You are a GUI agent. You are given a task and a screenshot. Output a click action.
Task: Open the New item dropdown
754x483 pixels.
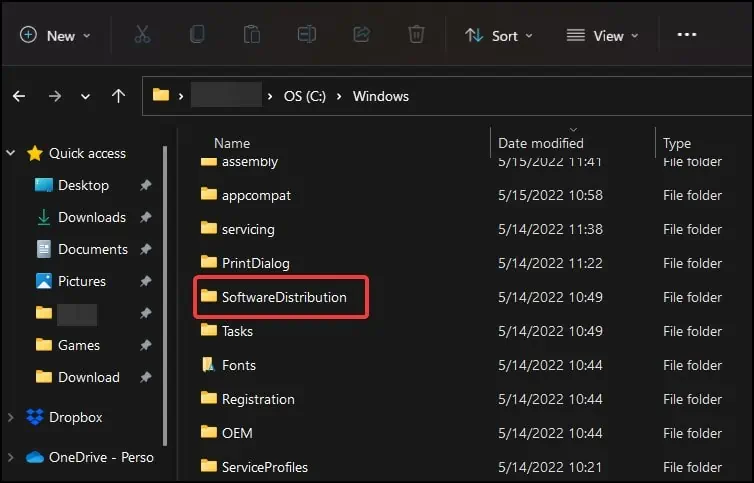point(55,35)
